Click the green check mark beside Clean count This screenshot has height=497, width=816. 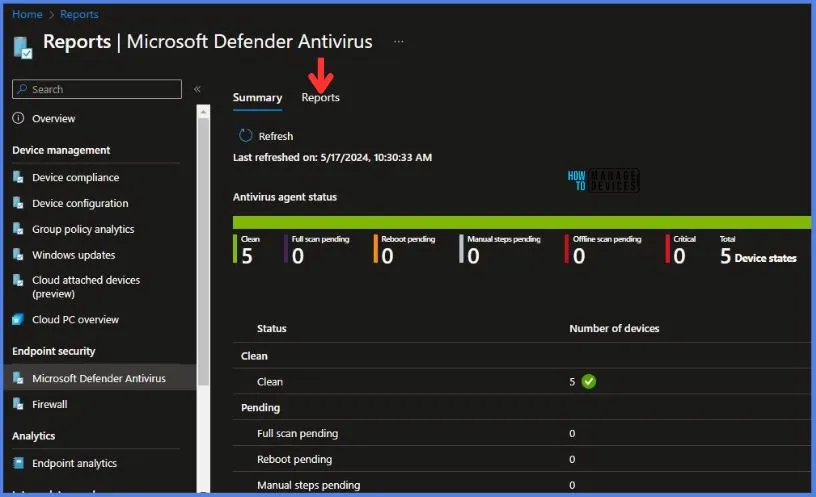pyautogui.click(x=589, y=381)
